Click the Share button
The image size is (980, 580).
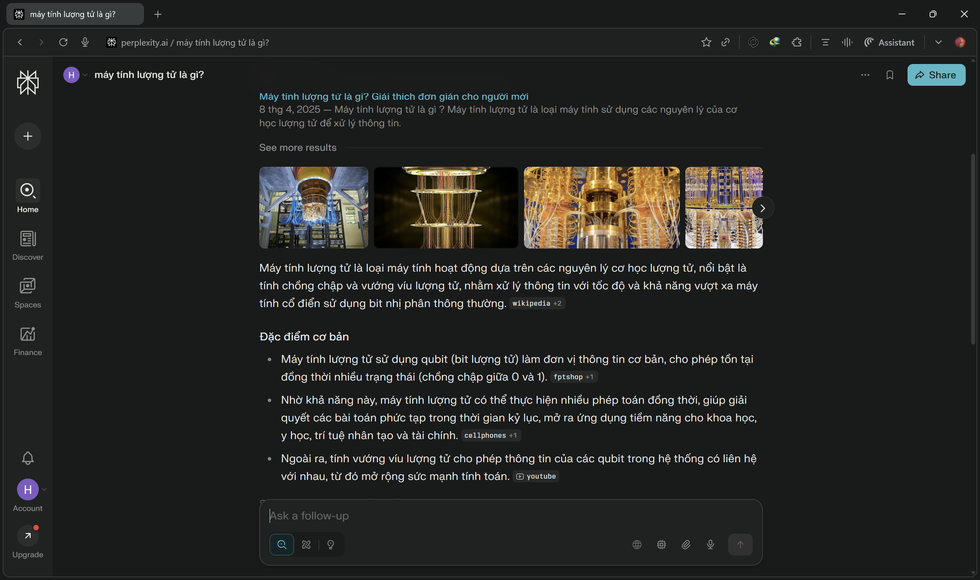pos(936,75)
